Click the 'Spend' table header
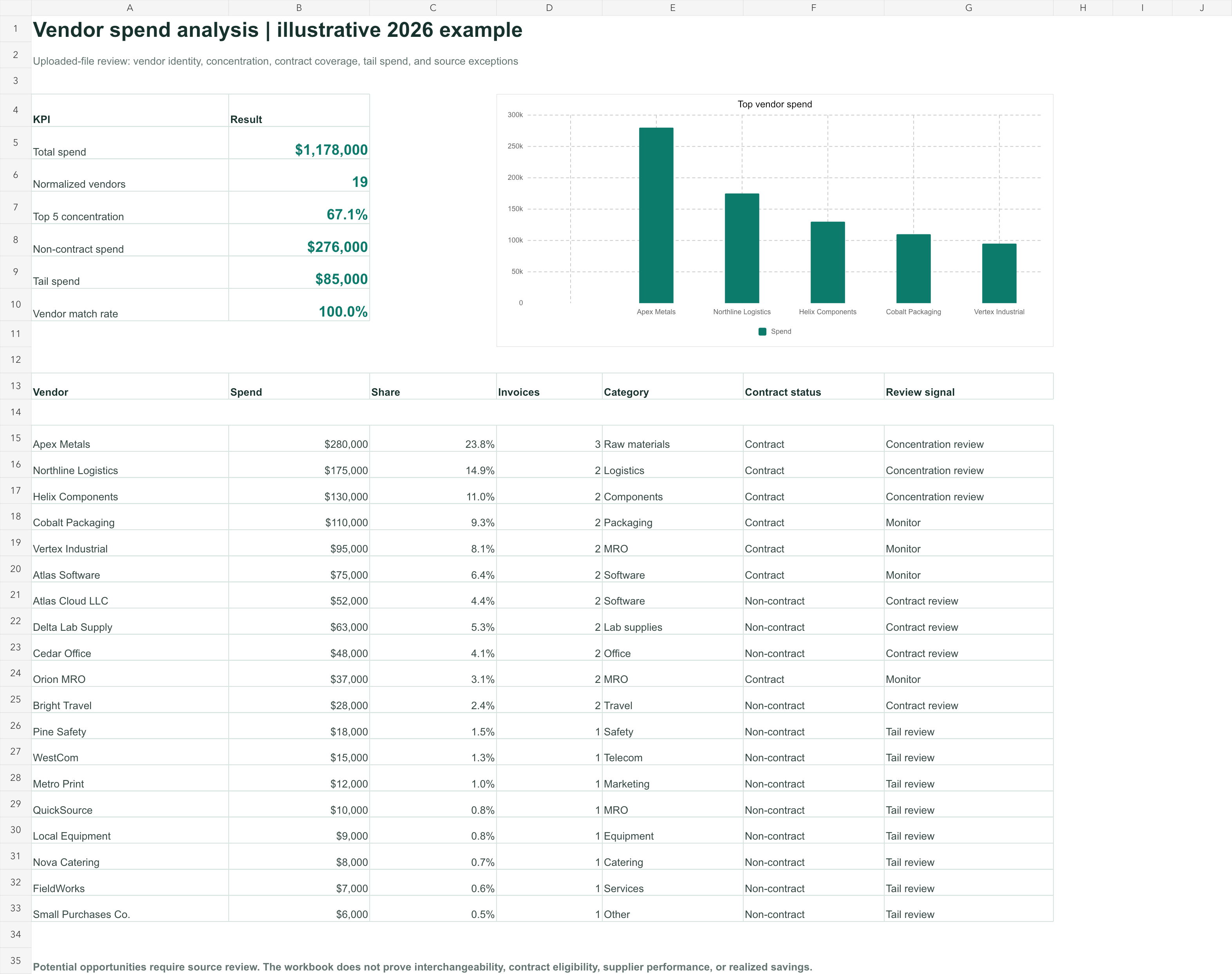This screenshot has height=974, width=1232. coord(299,386)
